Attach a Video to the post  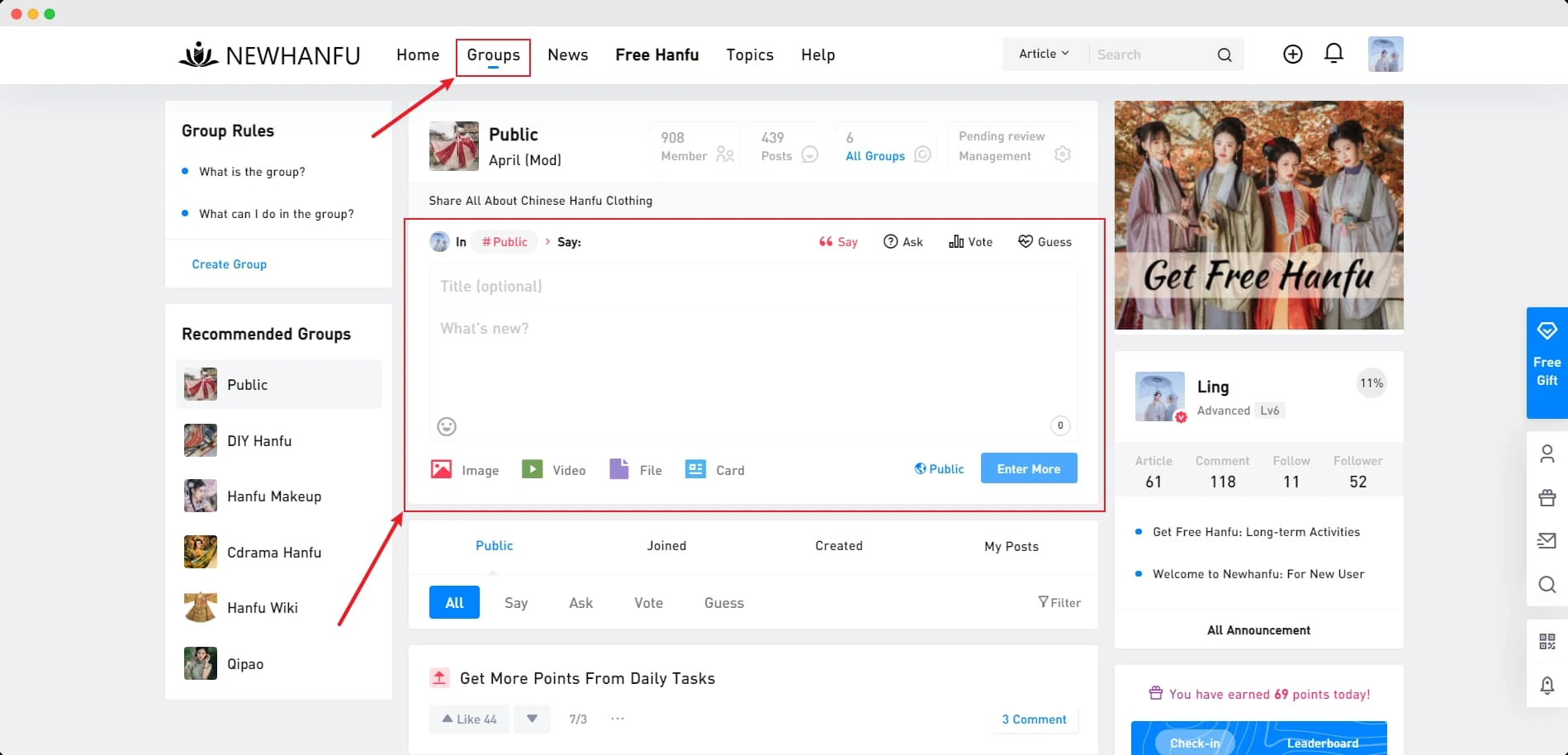[x=554, y=470]
